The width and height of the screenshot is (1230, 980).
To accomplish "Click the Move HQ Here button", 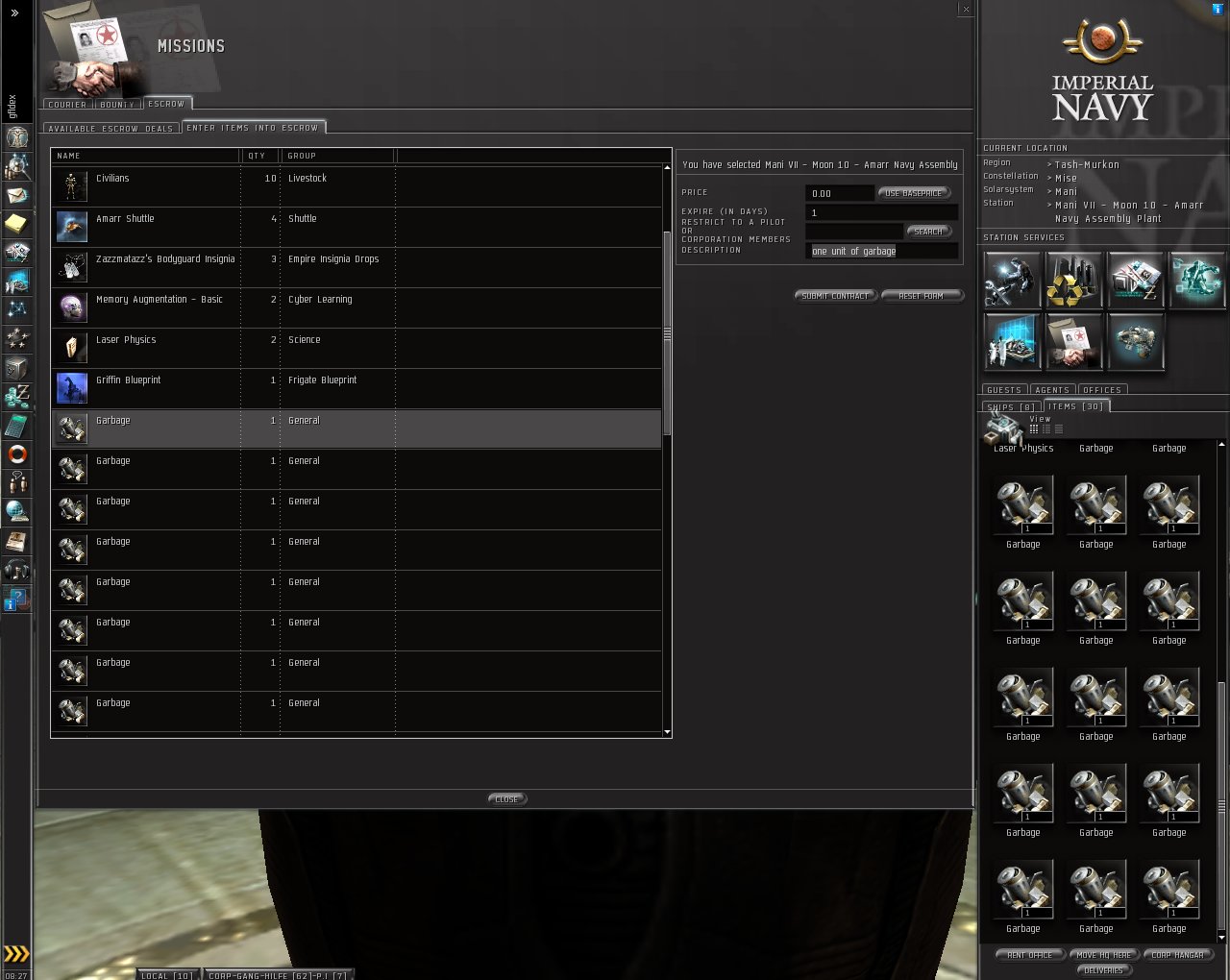I will click(1104, 955).
